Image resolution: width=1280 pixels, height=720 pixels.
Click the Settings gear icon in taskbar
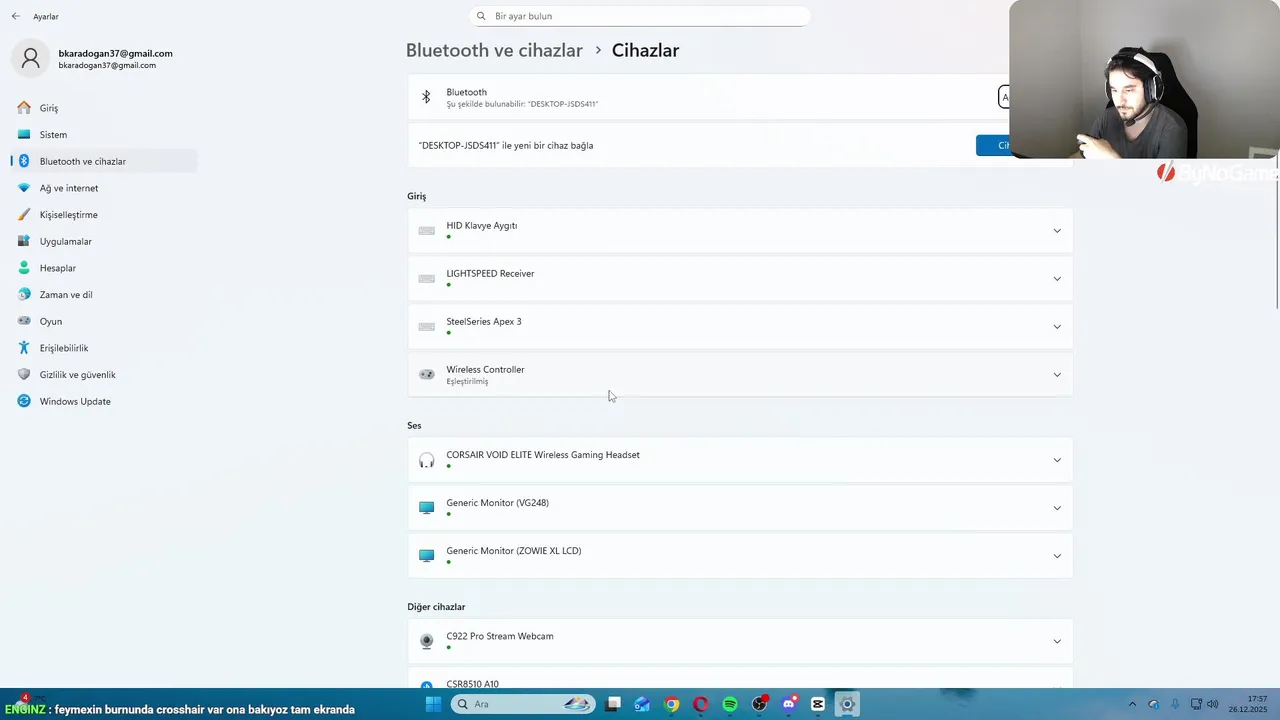tap(847, 704)
